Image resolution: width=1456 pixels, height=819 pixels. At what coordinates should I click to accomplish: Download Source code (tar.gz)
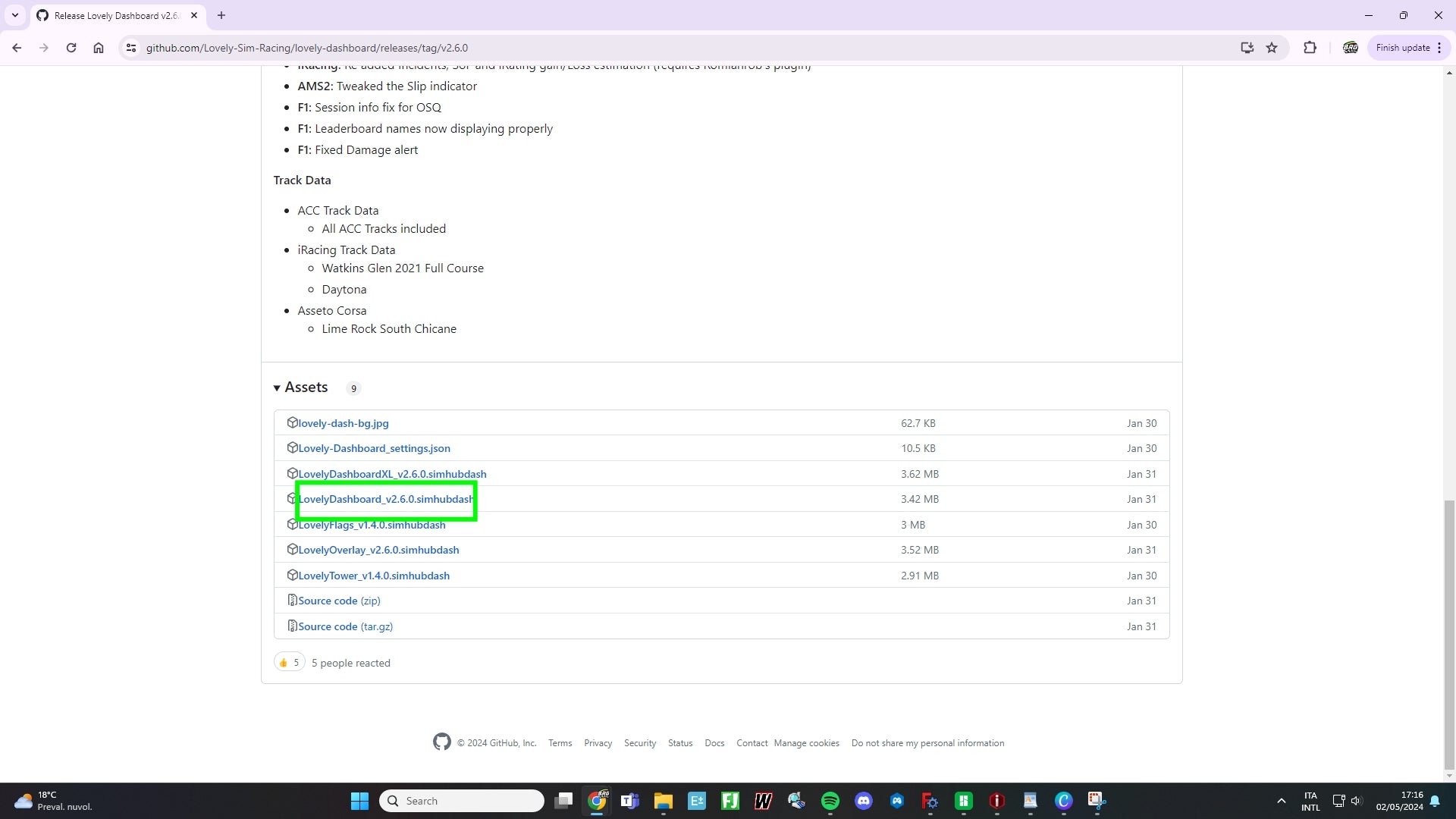[345, 626]
